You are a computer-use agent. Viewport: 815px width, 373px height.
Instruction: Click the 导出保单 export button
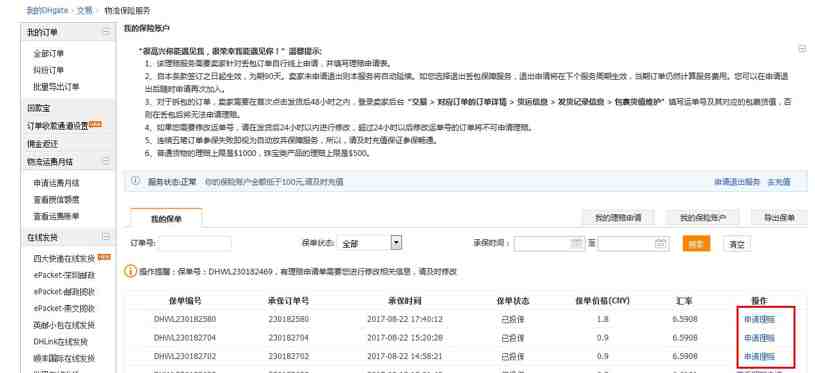pos(779,218)
